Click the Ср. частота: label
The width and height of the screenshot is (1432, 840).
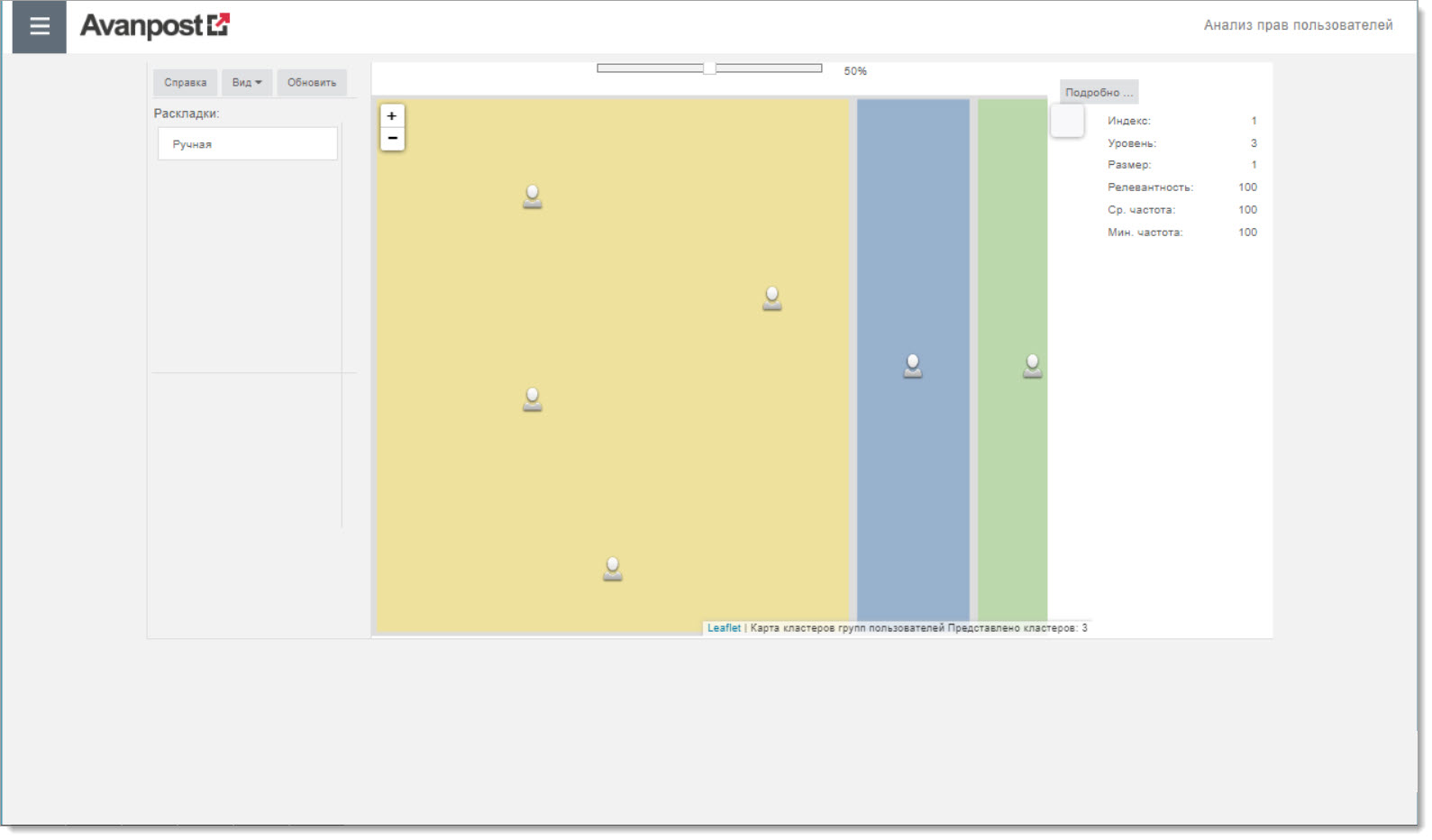point(1141,210)
